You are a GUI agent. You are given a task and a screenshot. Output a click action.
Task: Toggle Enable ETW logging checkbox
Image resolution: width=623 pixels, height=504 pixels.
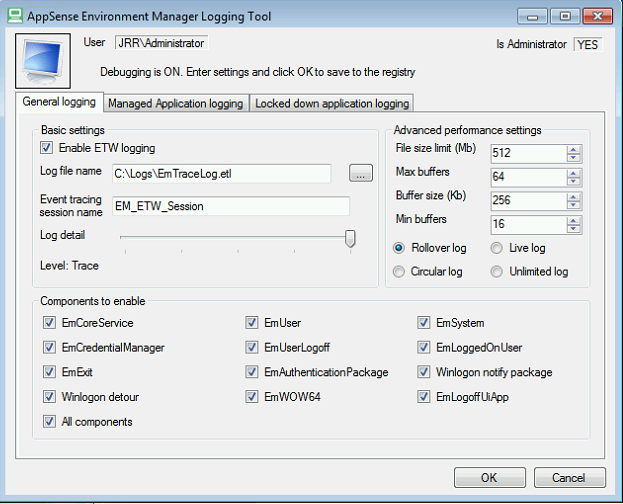coord(46,148)
